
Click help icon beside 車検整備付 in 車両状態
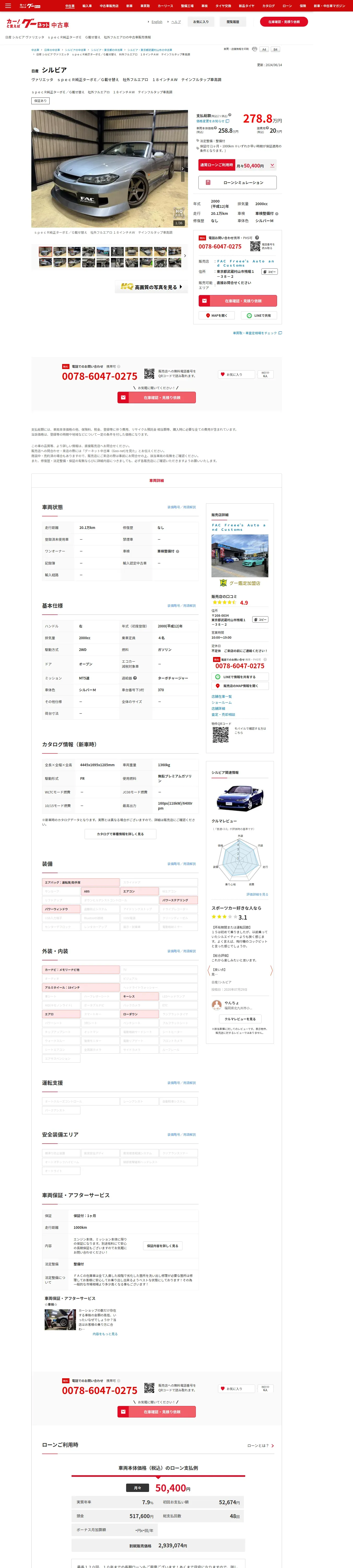coord(178,551)
